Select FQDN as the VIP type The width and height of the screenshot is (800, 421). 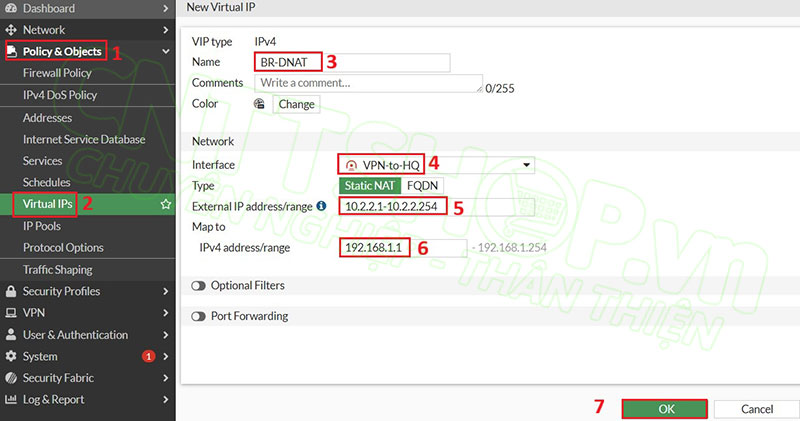pos(423,186)
